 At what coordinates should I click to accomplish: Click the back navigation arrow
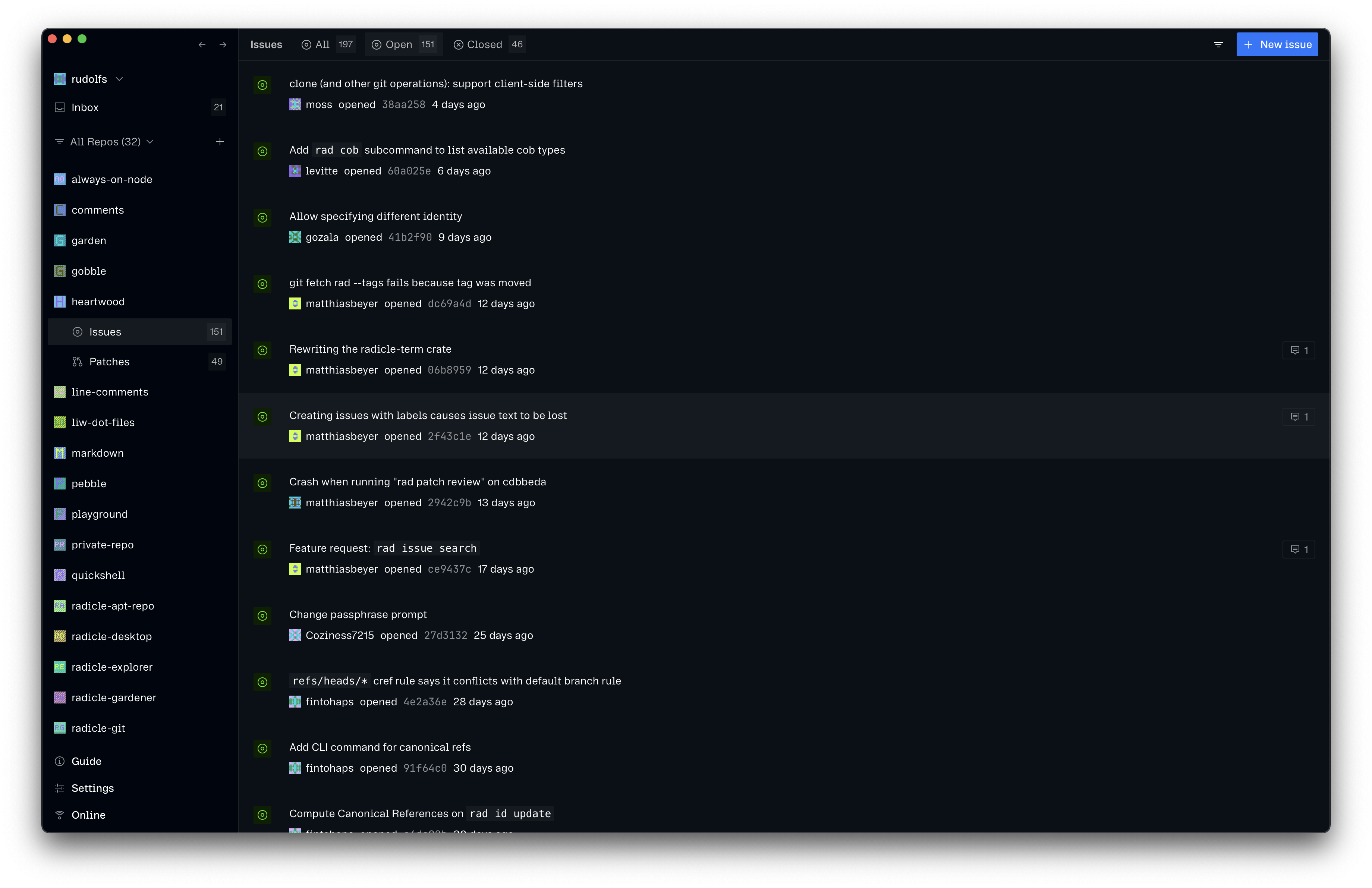pos(202,45)
